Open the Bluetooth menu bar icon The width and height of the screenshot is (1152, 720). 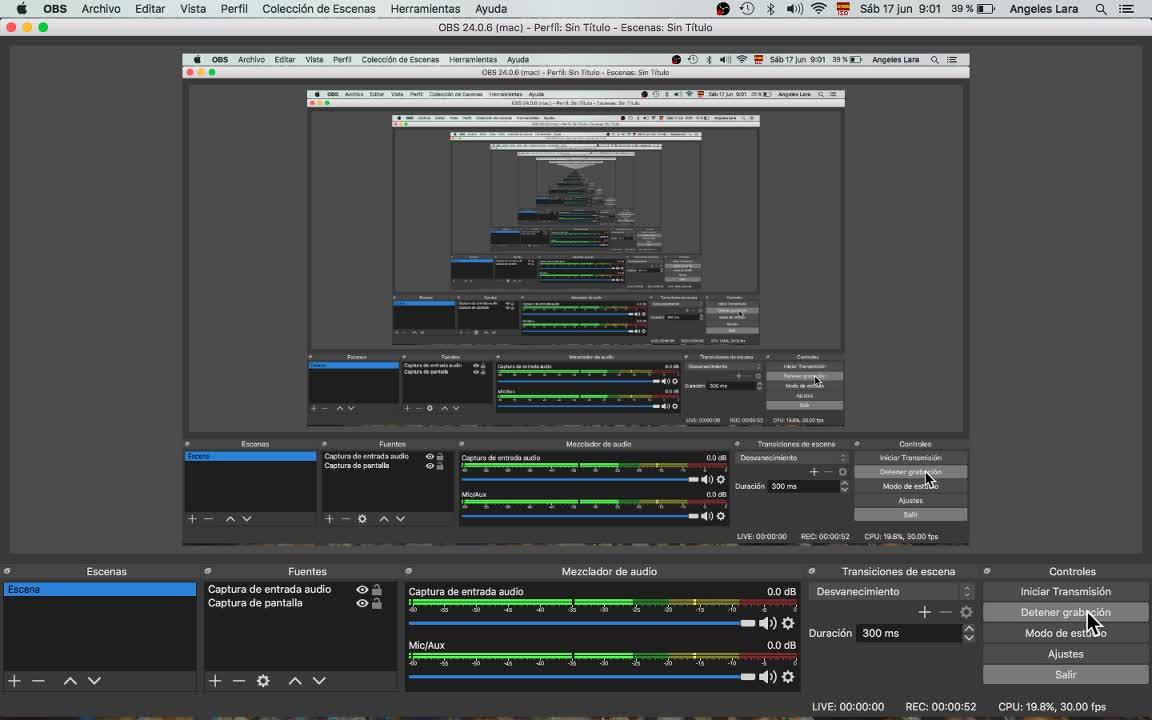(x=770, y=9)
